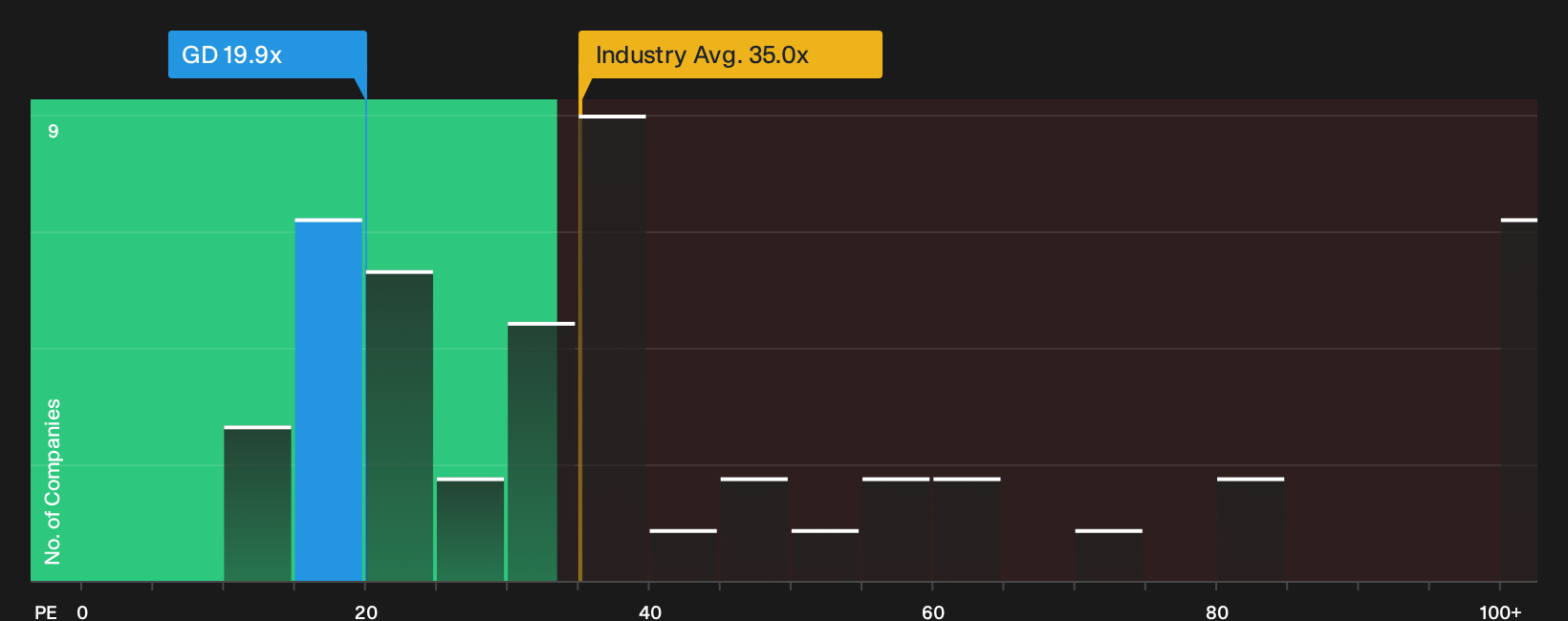This screenshot has width=1568, height=621.
Task: Select the histogram bar for PE 30-35
Action: click(541, 452)
